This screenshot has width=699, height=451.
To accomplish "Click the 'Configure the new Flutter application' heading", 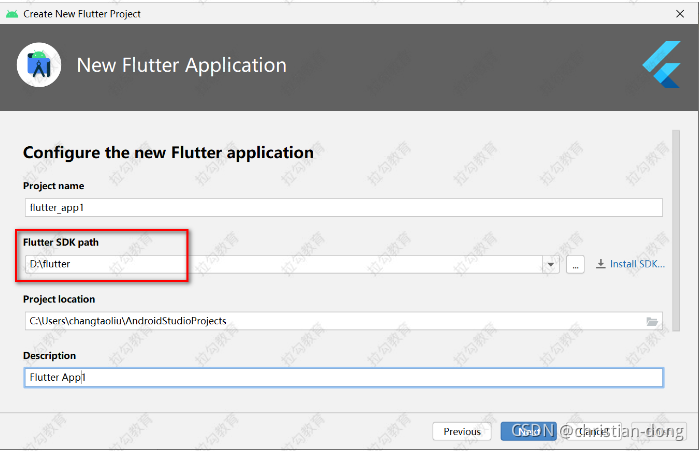I will (168, 152).
